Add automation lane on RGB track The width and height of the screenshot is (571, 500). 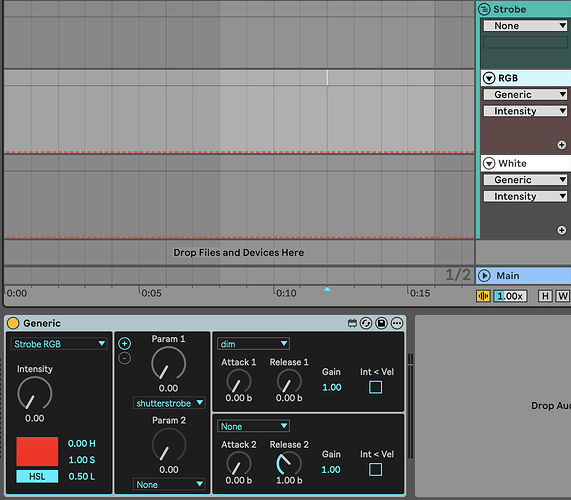point(562,145)
